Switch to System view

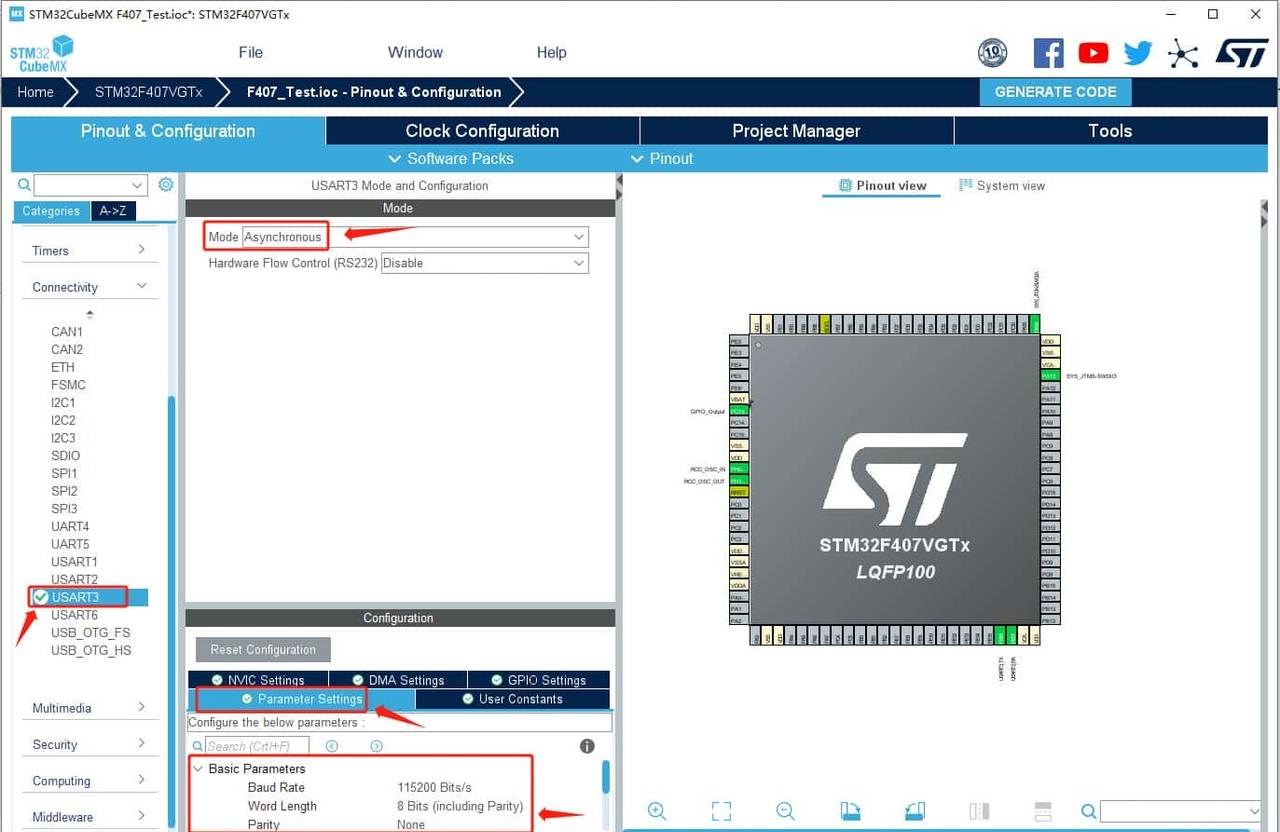pos(1003,185)
